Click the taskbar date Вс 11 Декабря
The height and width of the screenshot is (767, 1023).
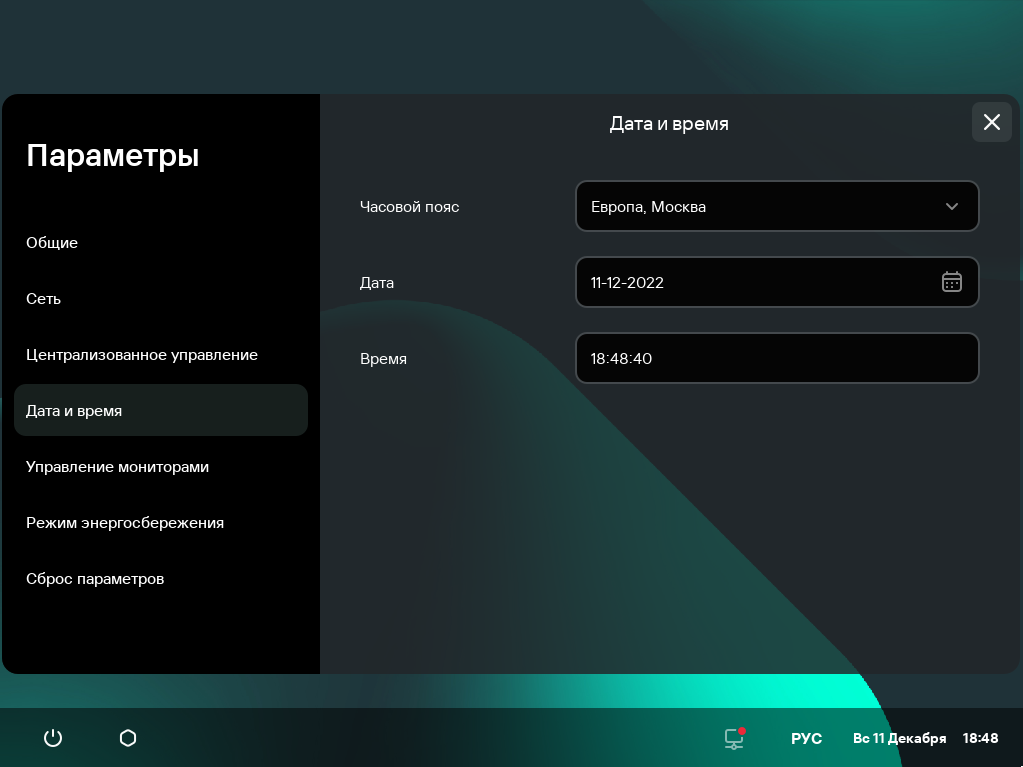pyautogui.click(x=899, y=738)
